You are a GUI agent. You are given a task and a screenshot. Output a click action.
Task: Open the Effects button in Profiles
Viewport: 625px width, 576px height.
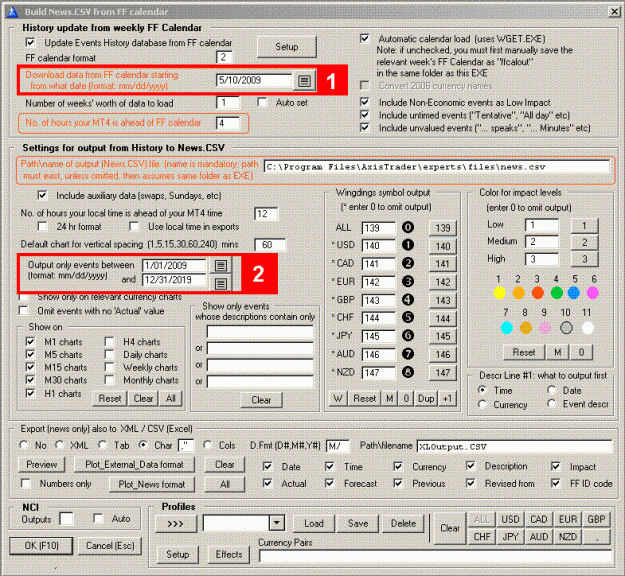pos(229,554)
